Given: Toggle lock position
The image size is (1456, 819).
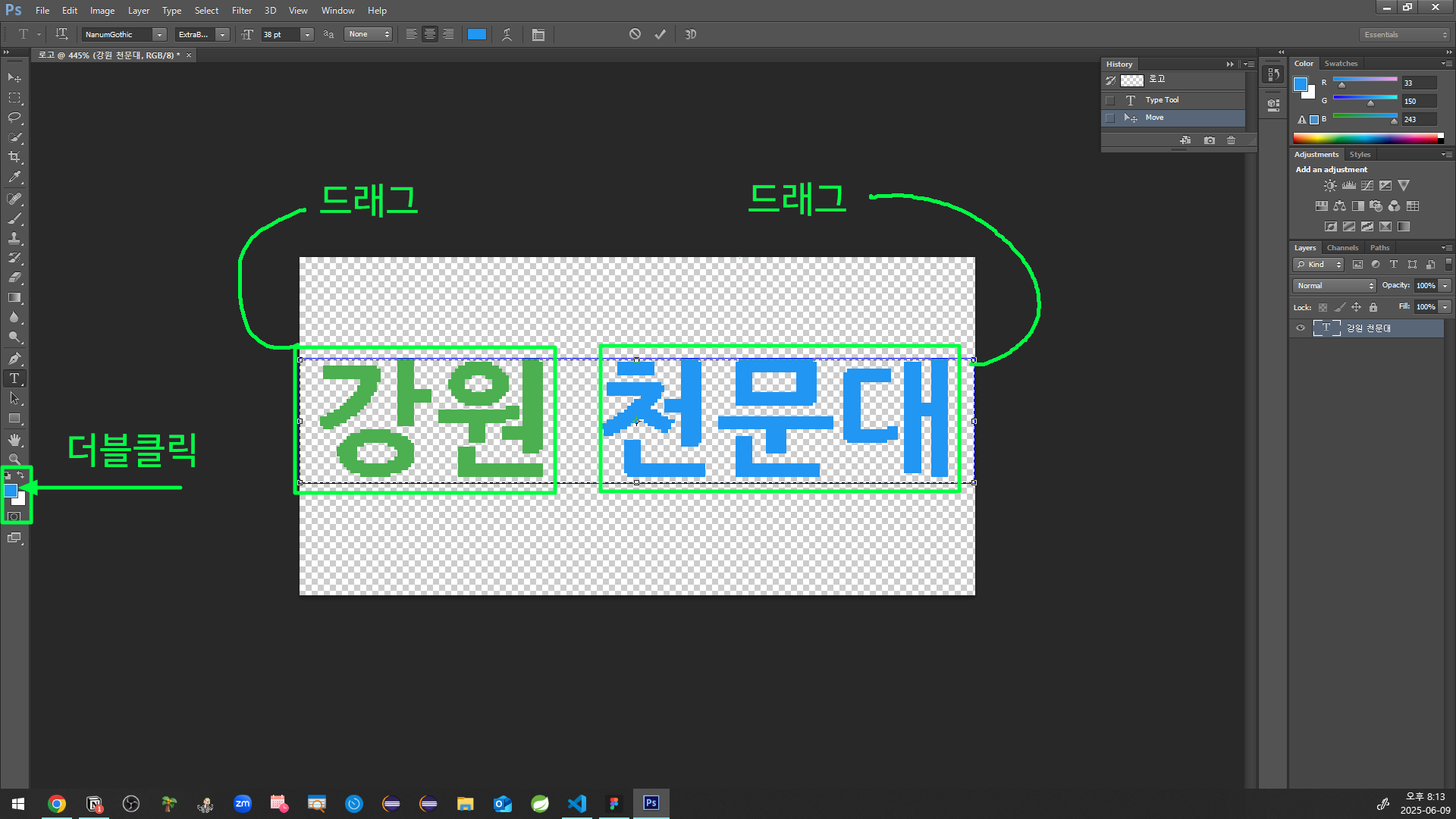Looking at the screenshot, I should (1356, 307).
